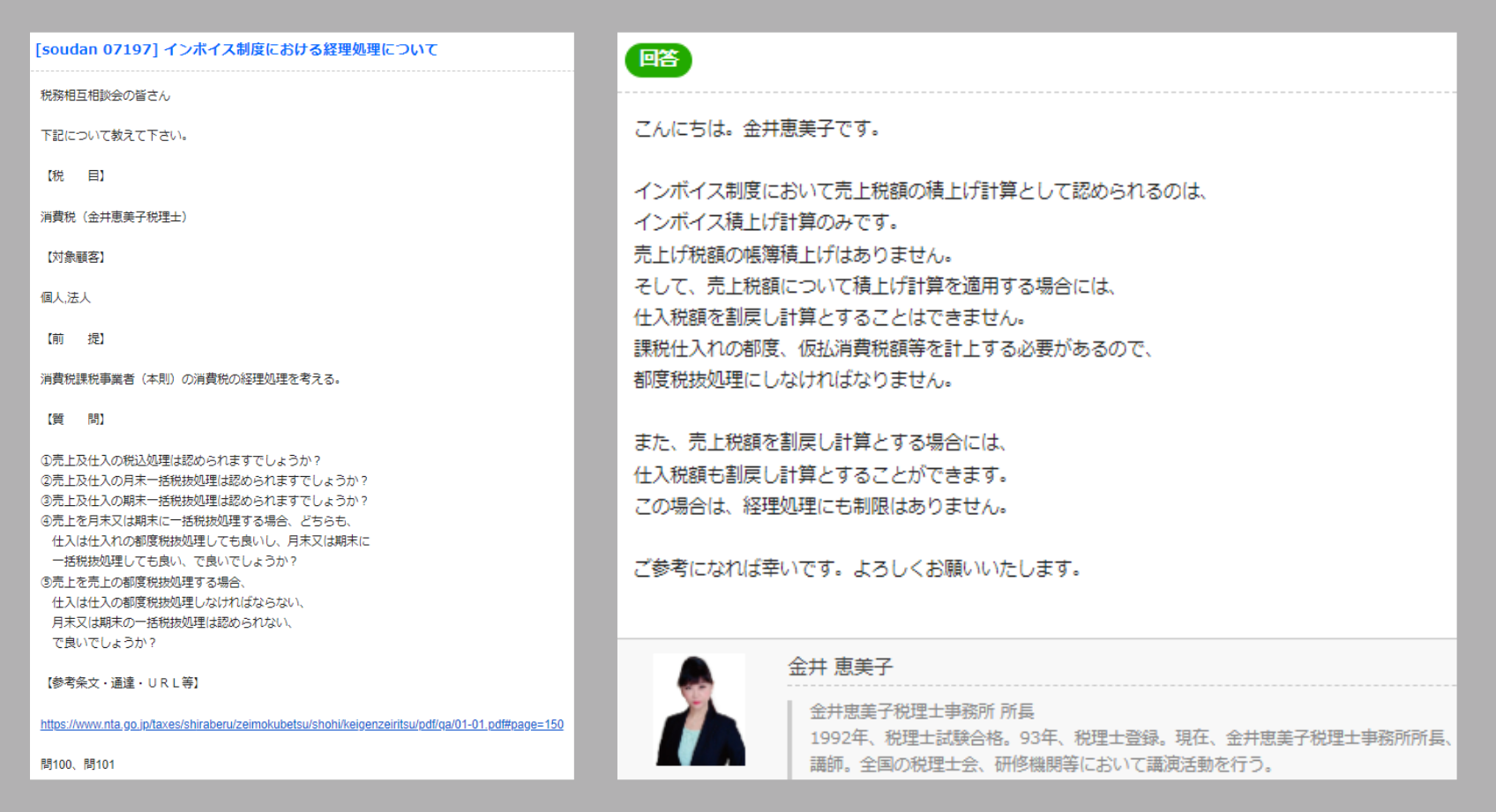Click the green 回答 badge

(658, 59)
